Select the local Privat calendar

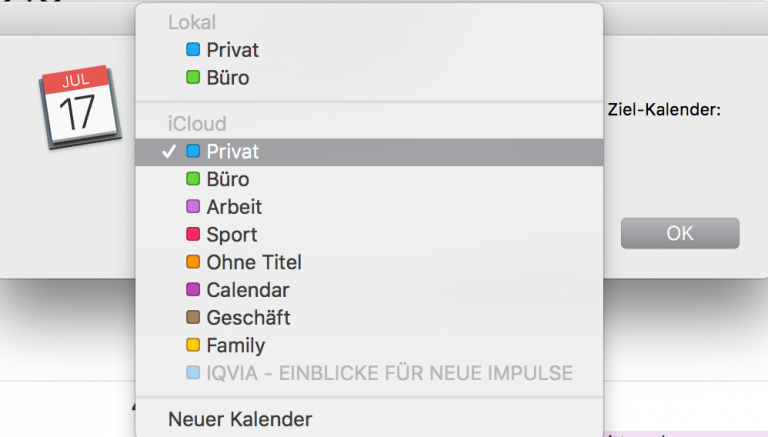point(232,49)
